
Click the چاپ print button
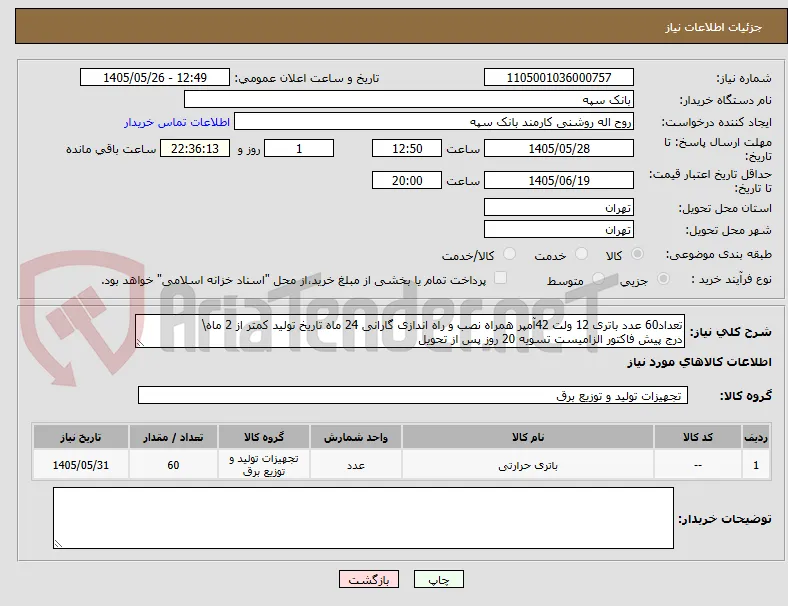tap(438, 579)
